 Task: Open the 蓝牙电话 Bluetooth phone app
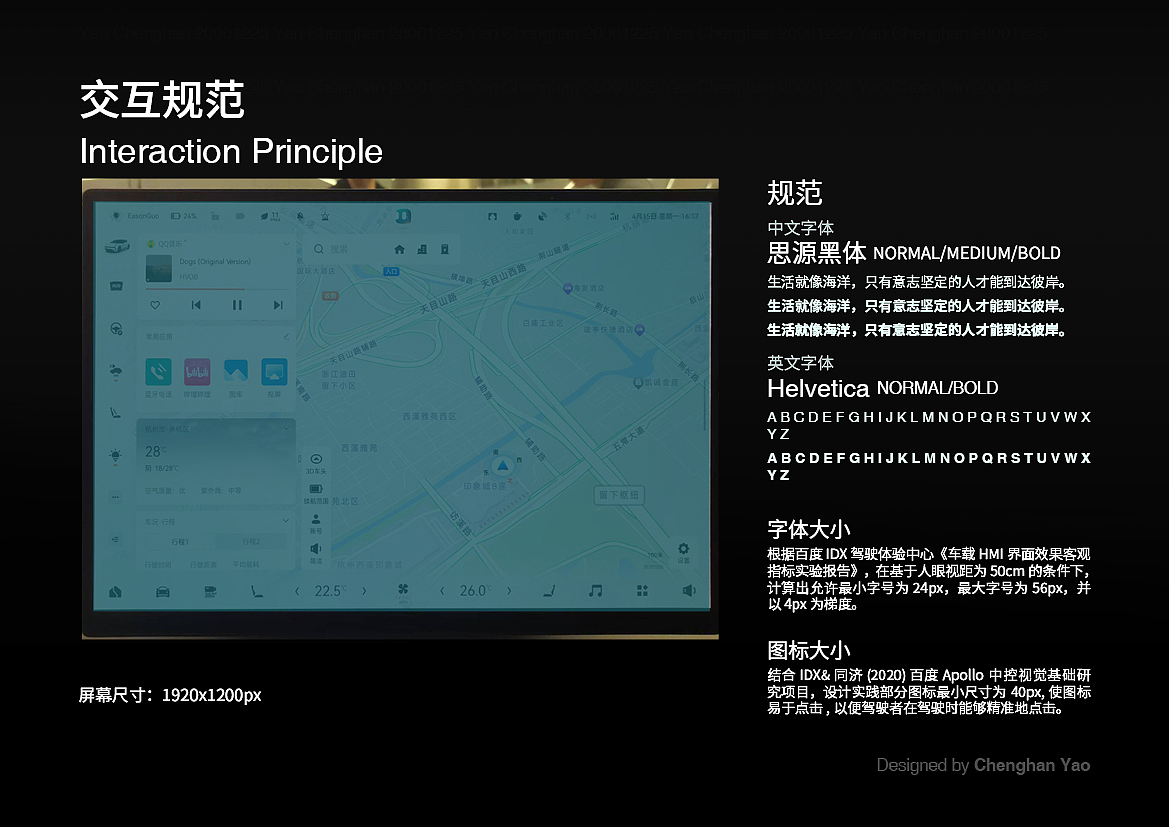(x=159, y=373)
